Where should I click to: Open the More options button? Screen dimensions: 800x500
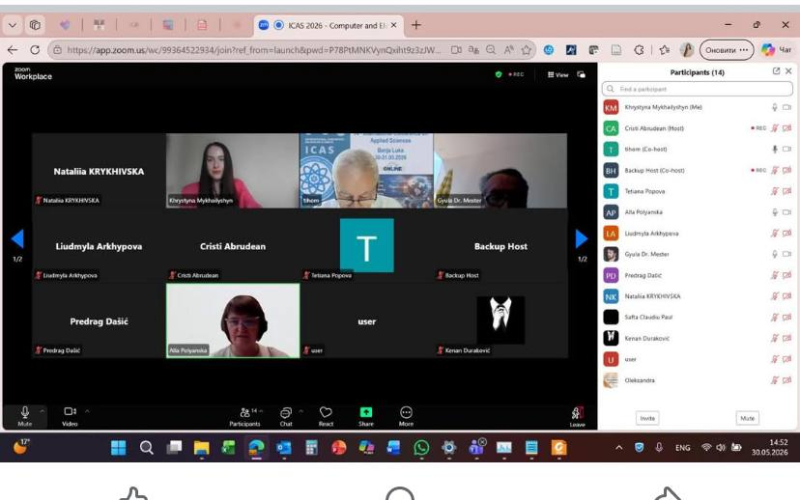click(x=406, y=416)
